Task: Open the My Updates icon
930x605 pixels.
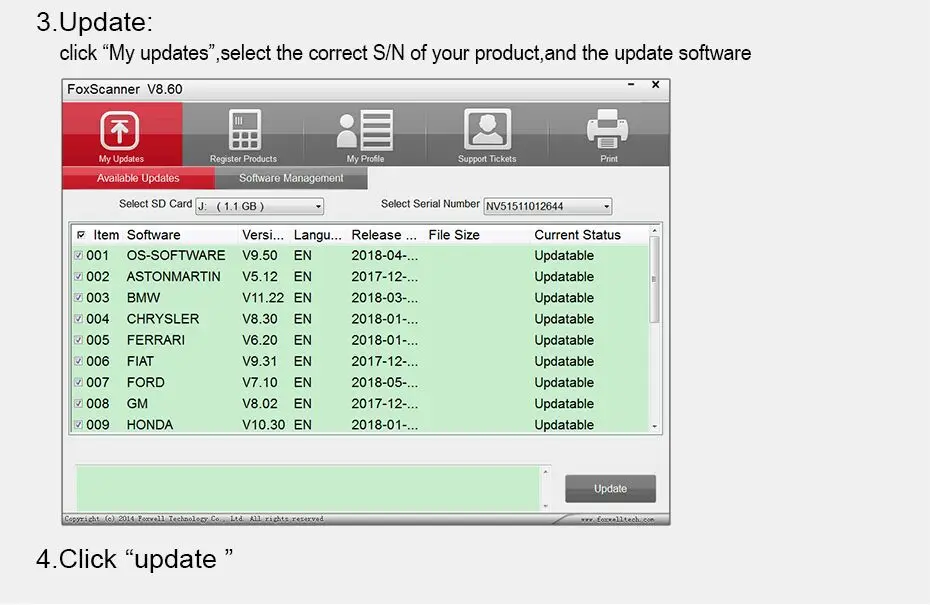Action: pyautogui.click(x=120, y=130)
